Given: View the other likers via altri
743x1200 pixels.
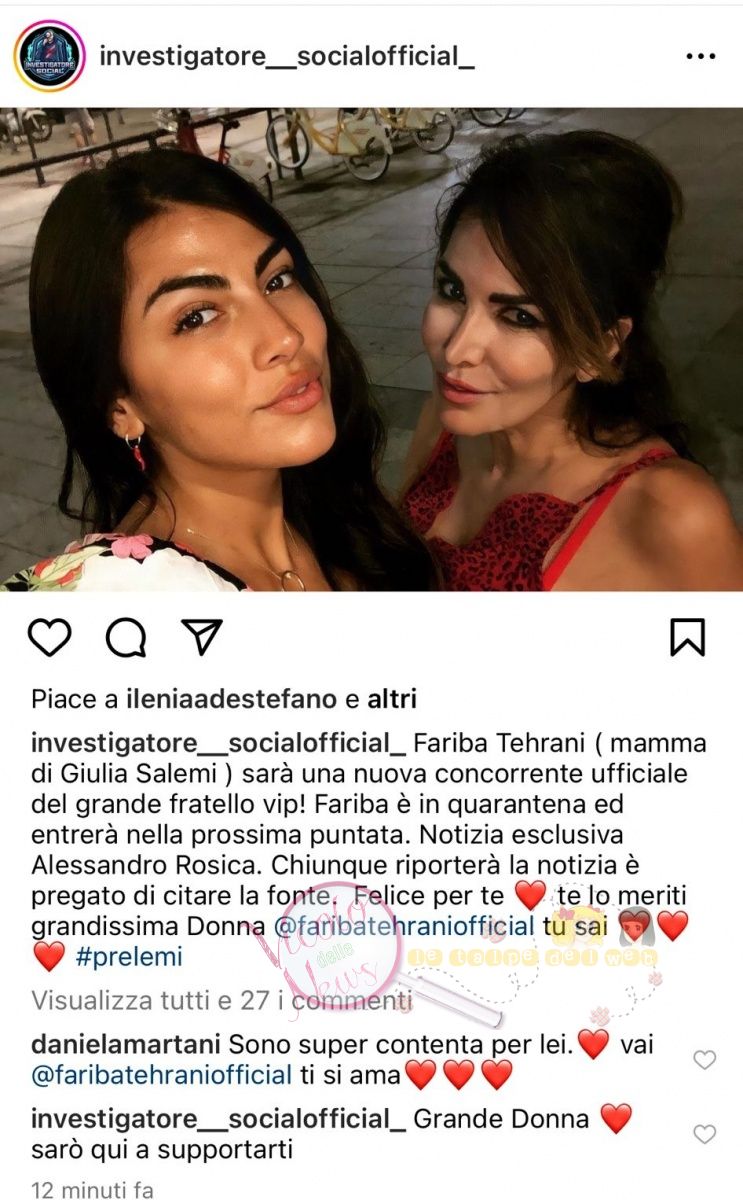Looking at the screenshot, I should coord(392,698).
